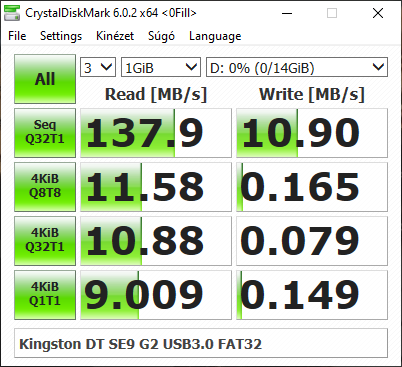Screen dimensions: 402x367
Task: Click the CrystalDiskMark title bar icon
Action: coord(12,13)
